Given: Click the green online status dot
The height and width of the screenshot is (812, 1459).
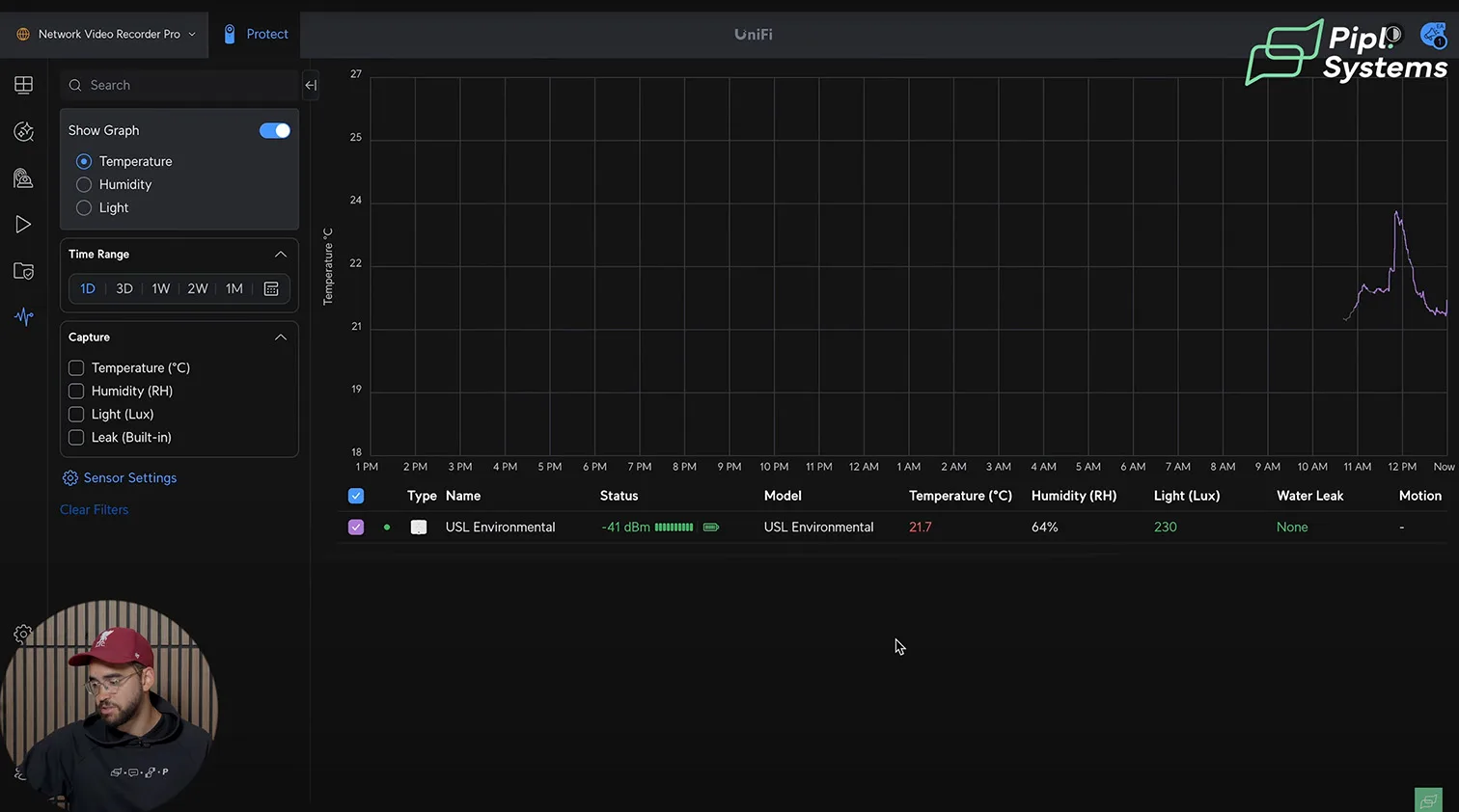Looking at the screenshot, I should [x=387, y=528].
